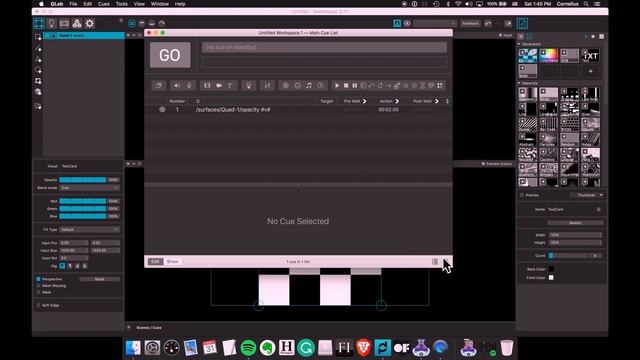Toggle the Soft Edge checkbox
This screenshot has height=360, width=640.
[x=38, y=305]
